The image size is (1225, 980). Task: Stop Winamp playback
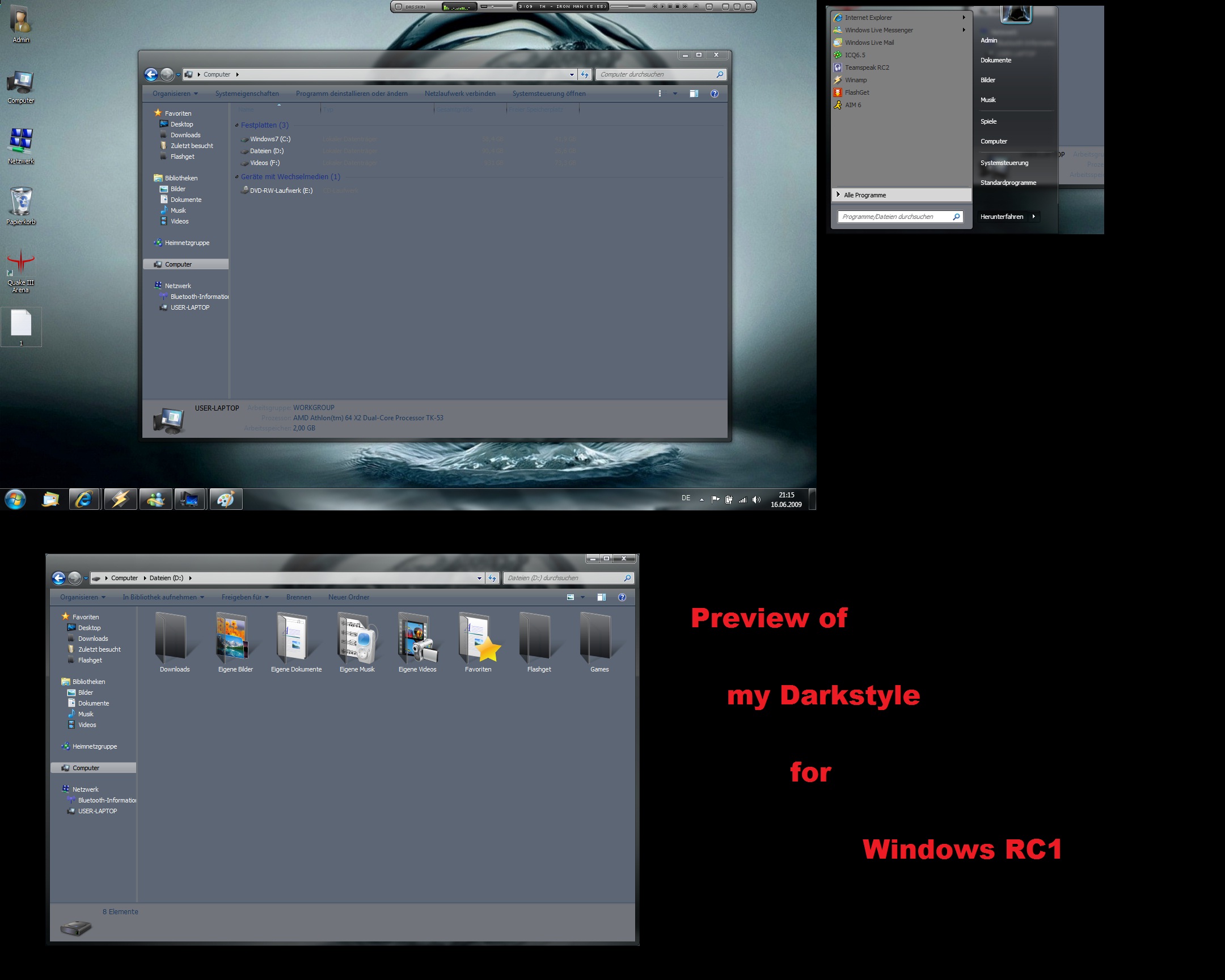tap(678, 7)
